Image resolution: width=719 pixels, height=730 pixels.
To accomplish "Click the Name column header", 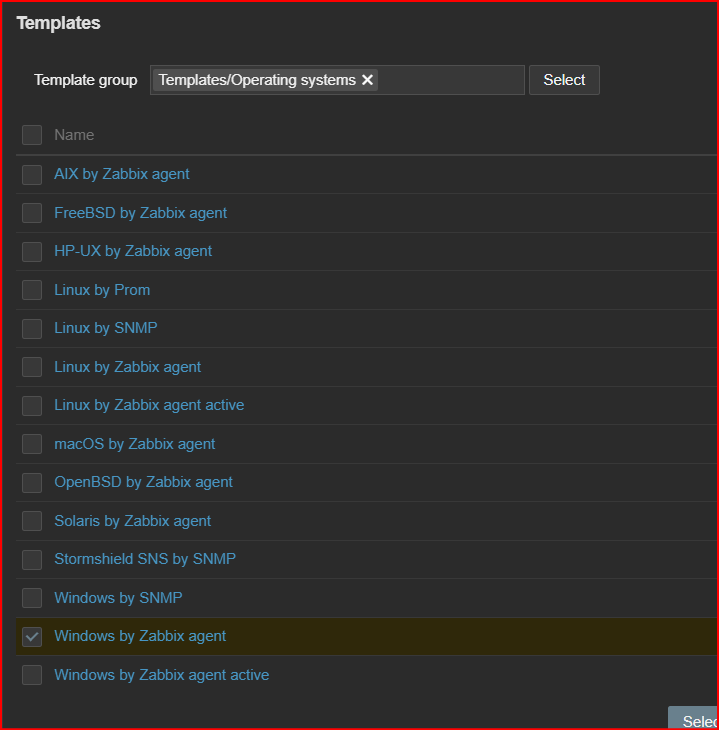I will click(74, 135).
